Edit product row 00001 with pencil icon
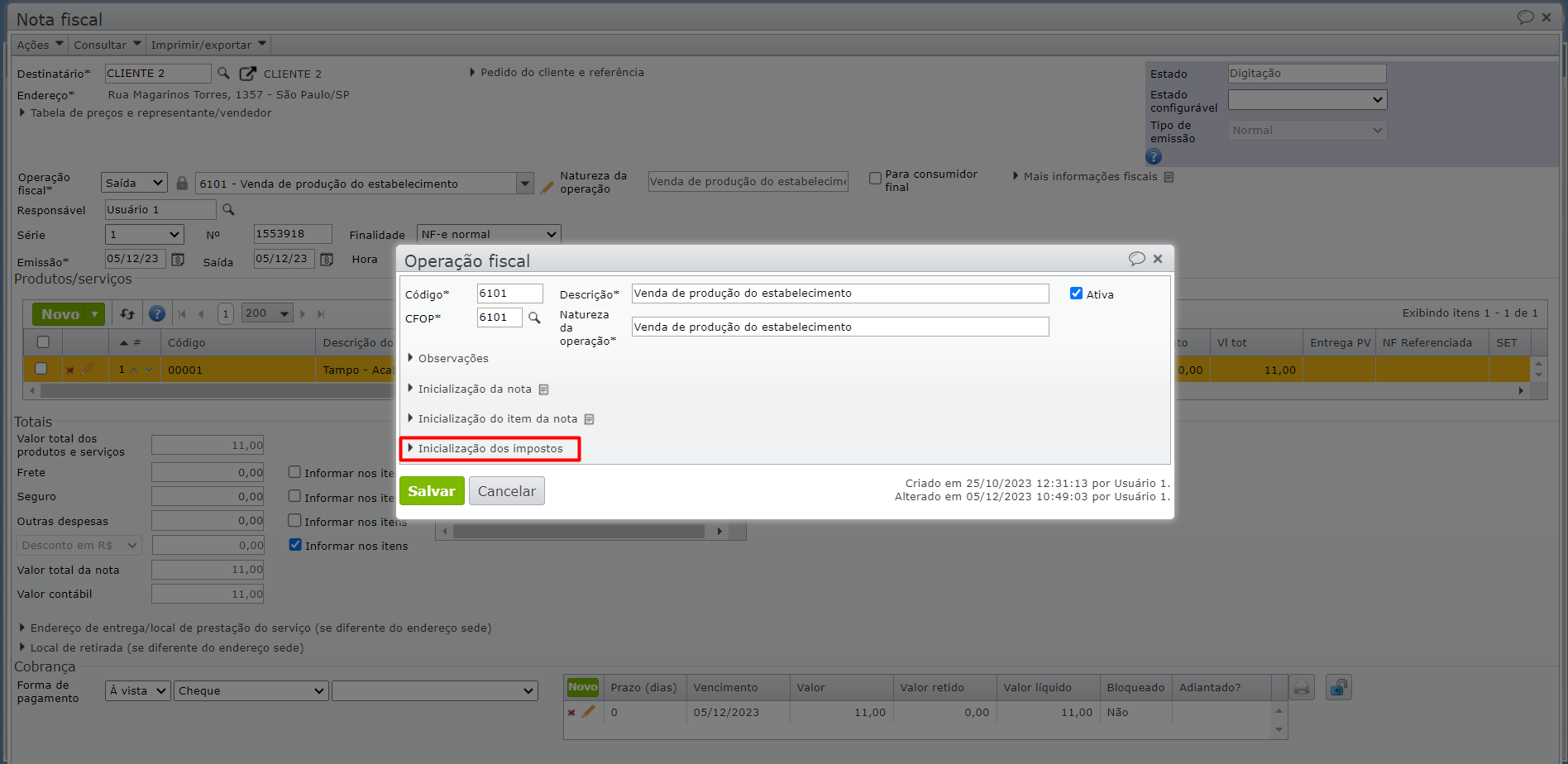Screen dimensions: 1568x764 tap(88, 369)
